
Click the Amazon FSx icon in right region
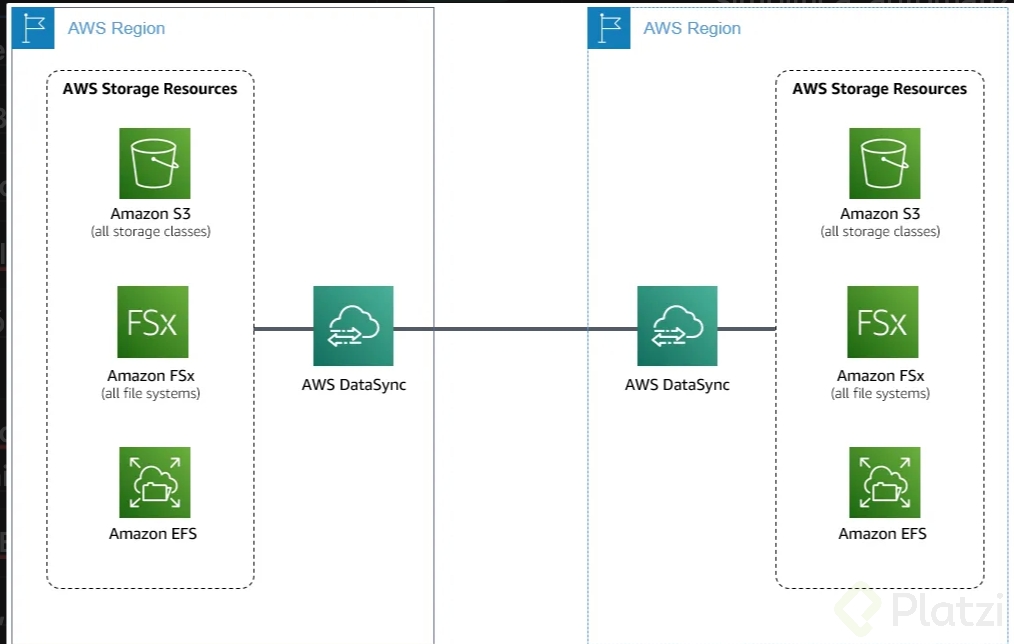pyautogui.click(x=882, y=321)
